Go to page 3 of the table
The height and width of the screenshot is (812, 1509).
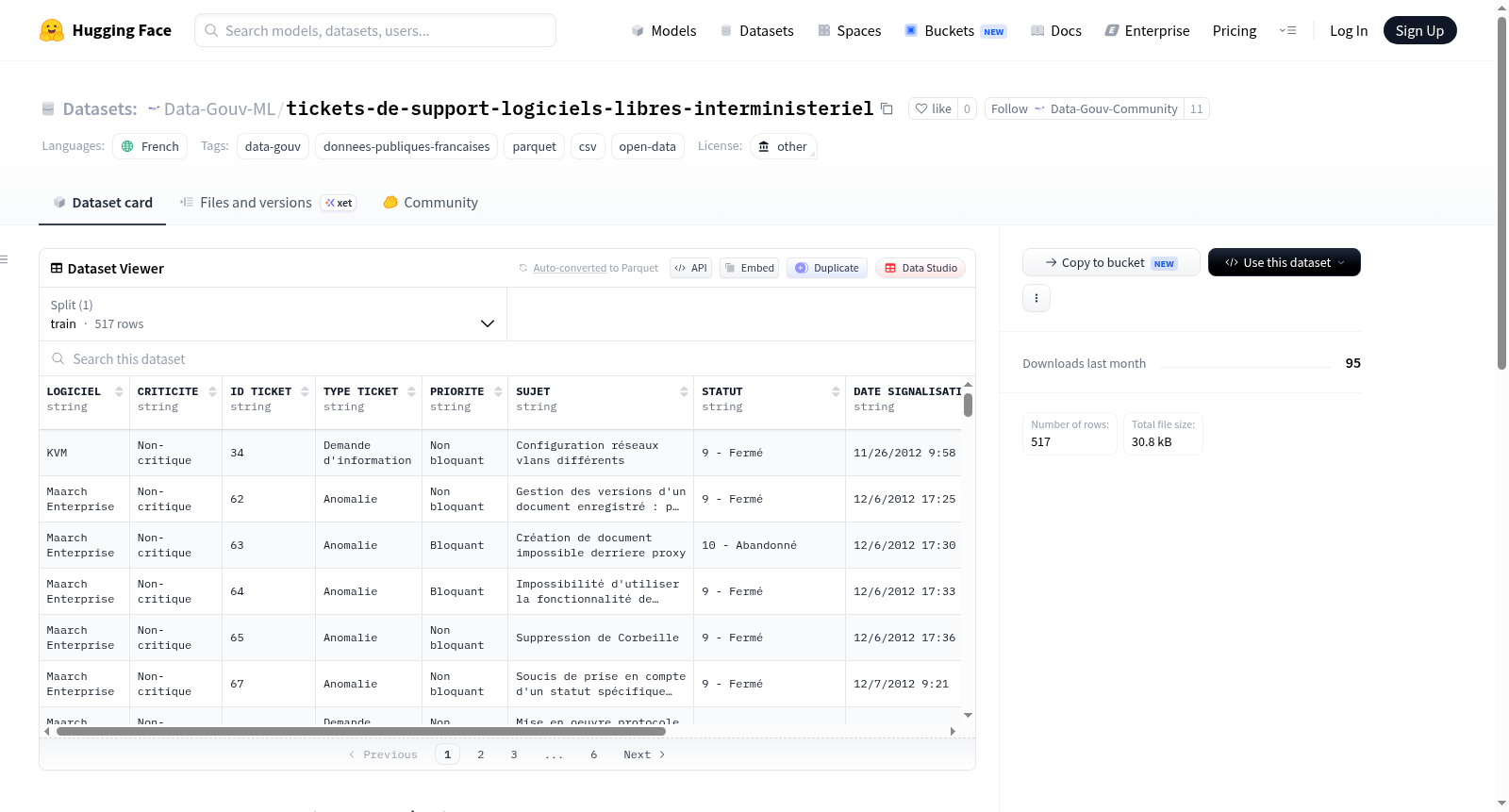(514, 754)
